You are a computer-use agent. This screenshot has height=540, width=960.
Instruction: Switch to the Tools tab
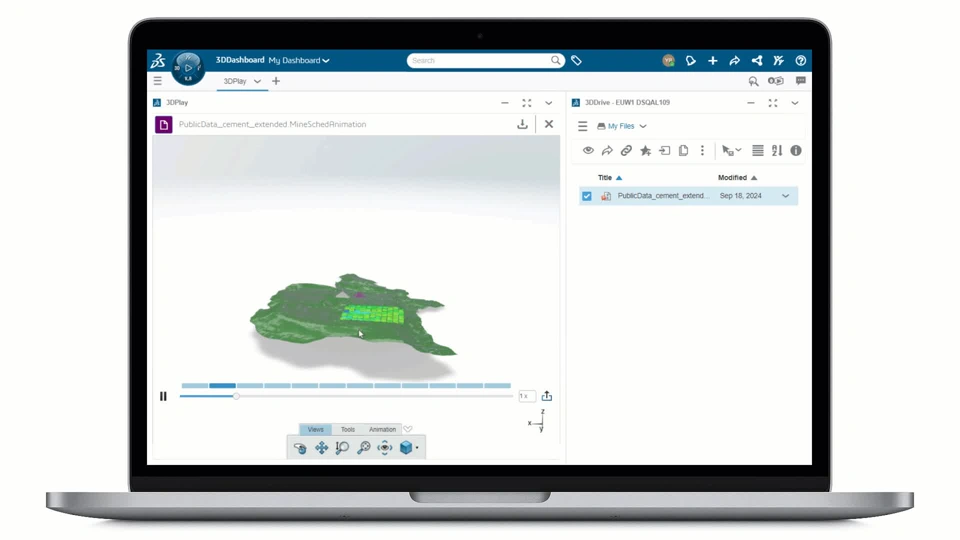tap(348, 429)
